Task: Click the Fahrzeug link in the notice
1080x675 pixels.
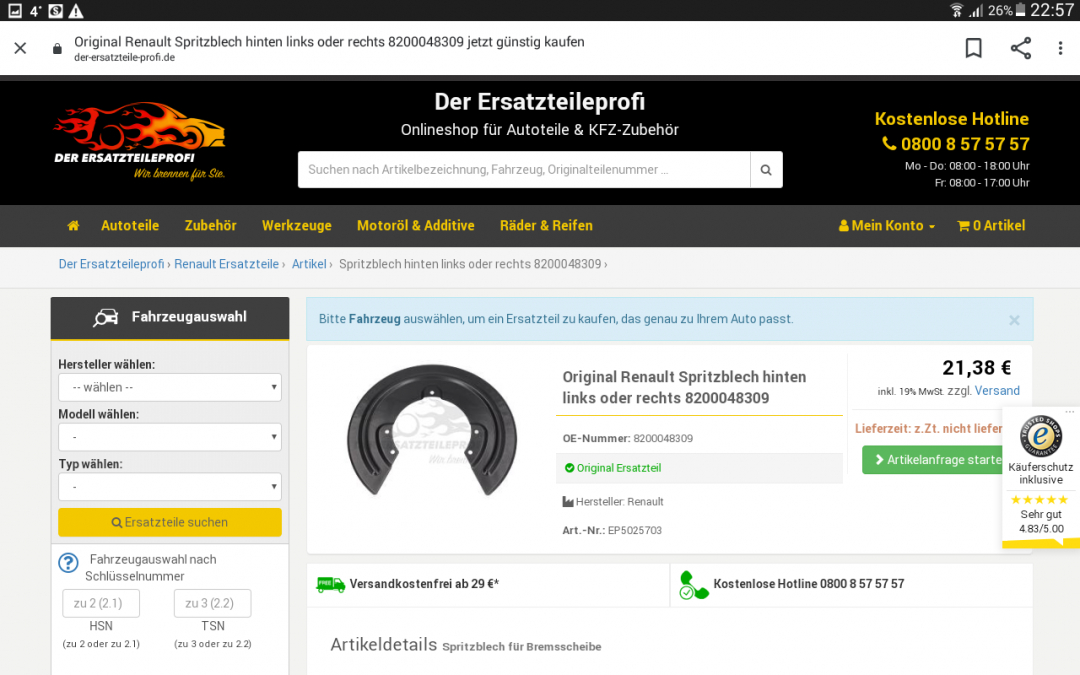Action: pos(375,319)
